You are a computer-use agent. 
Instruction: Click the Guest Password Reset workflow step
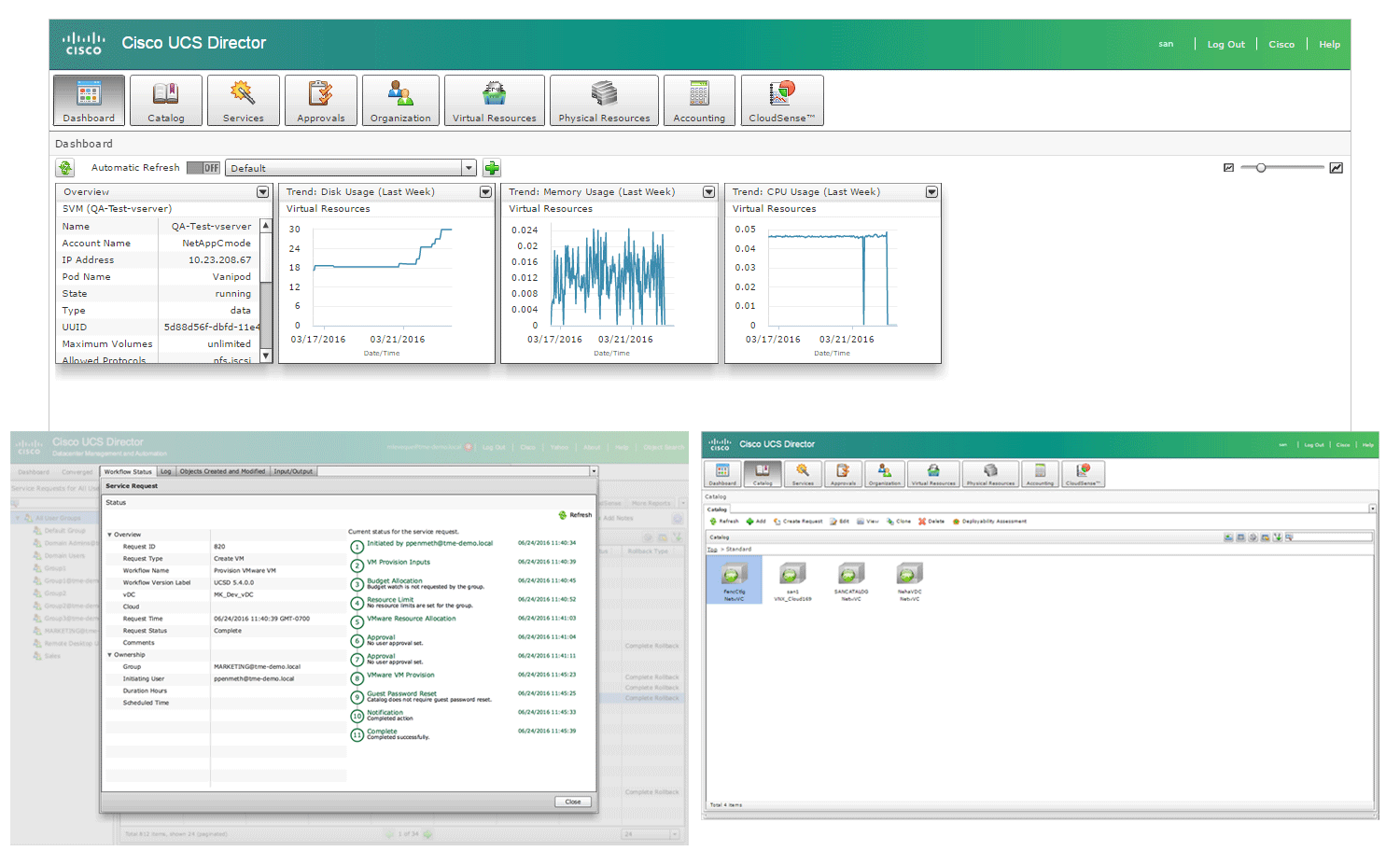click(x=401, y=693)
